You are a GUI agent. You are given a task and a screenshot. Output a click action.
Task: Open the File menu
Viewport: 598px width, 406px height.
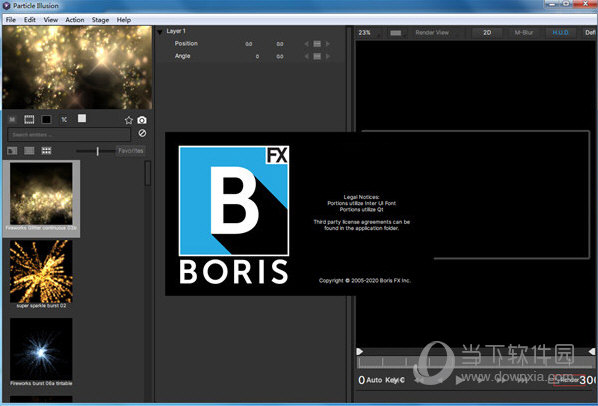click(x=11, y=20)
